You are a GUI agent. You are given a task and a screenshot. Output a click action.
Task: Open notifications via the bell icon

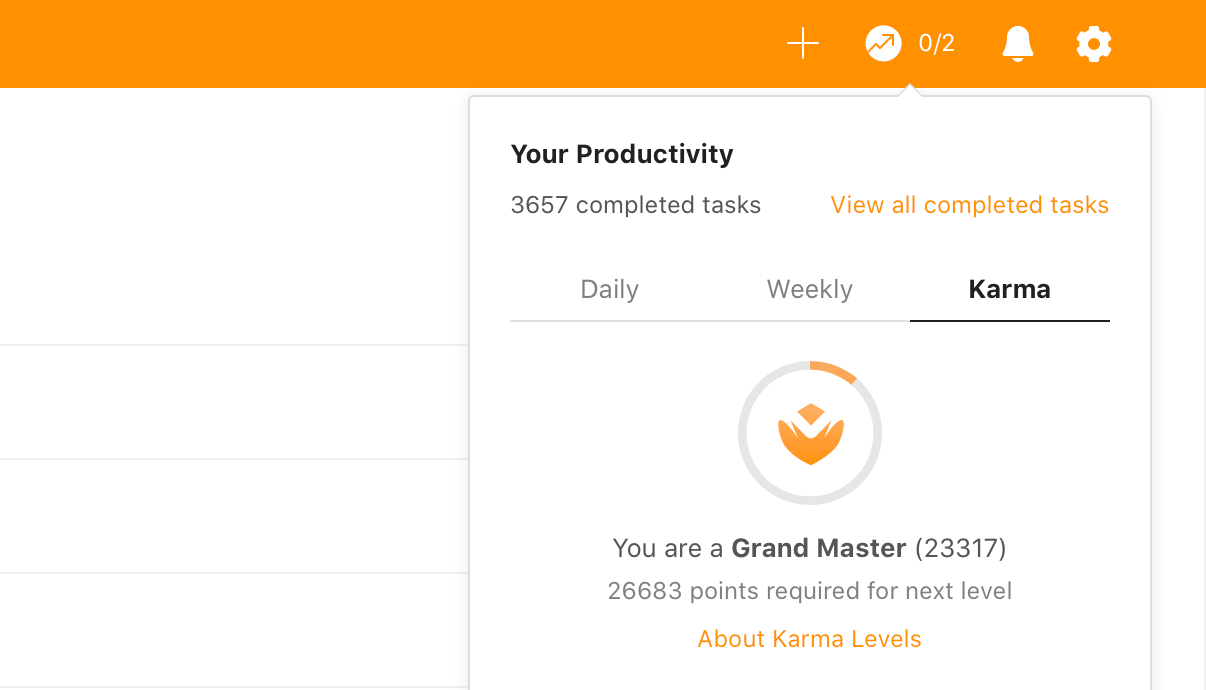1017,43
